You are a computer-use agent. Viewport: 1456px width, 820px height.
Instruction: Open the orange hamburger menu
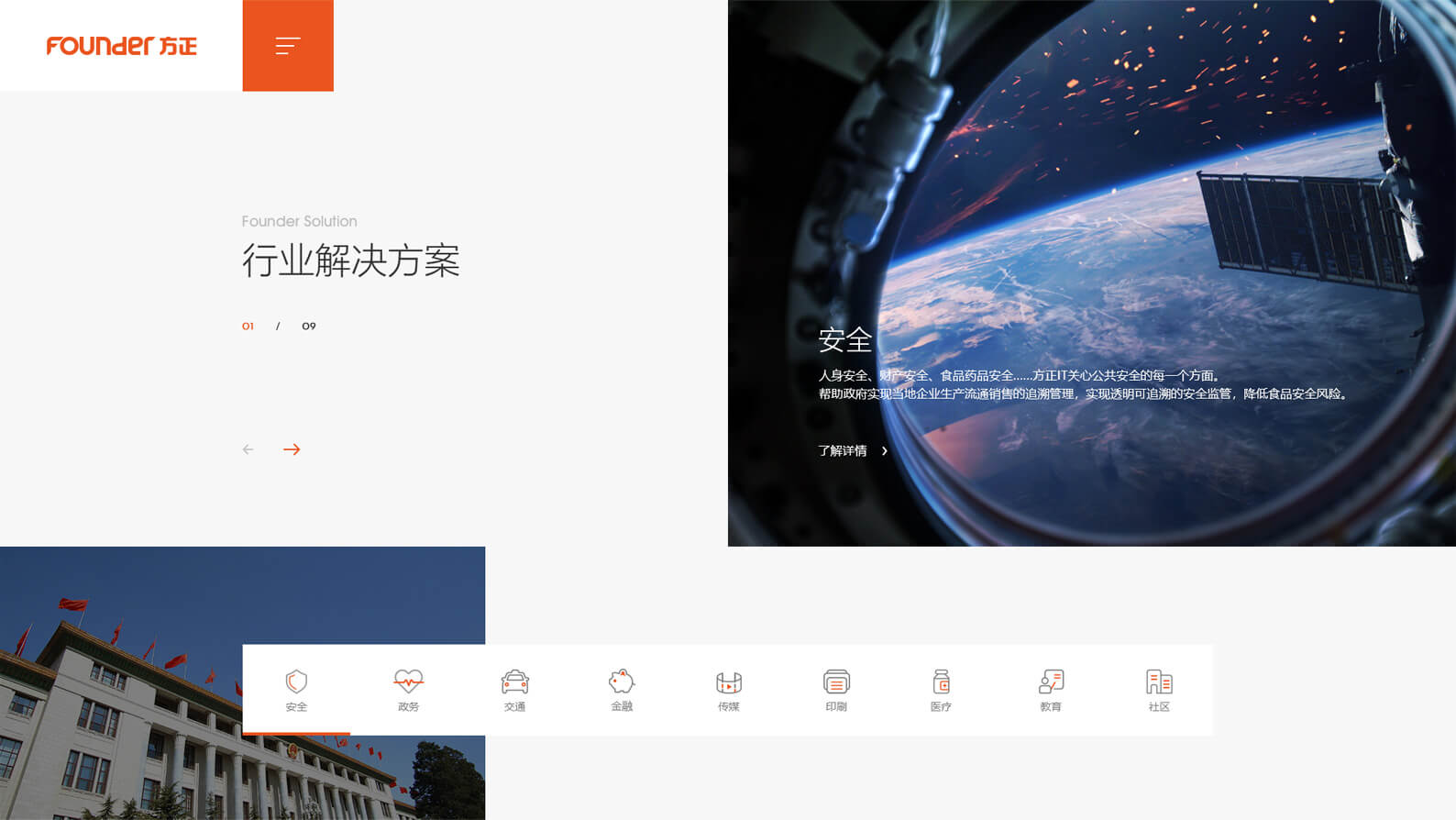288,46
